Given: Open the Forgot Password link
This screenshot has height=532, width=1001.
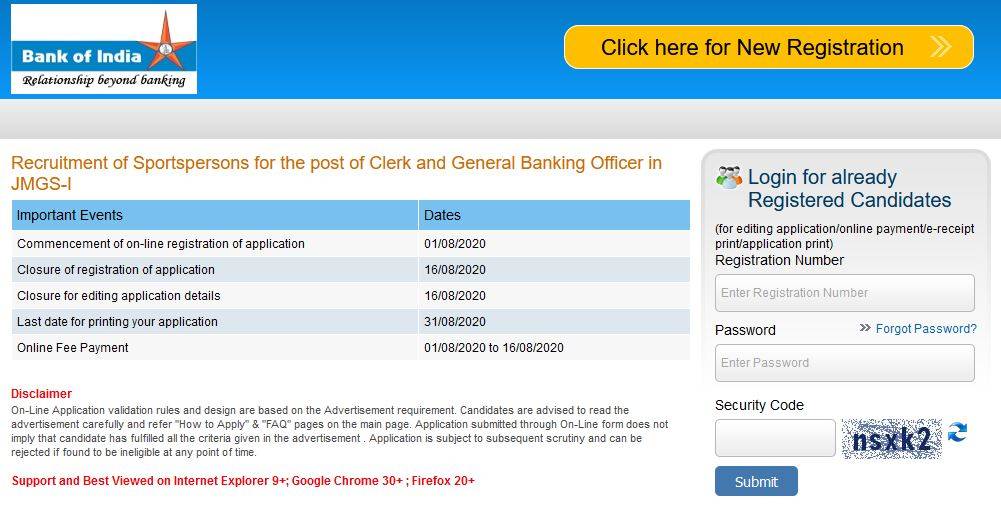Looking at the screenshot, I should (926, 328).
